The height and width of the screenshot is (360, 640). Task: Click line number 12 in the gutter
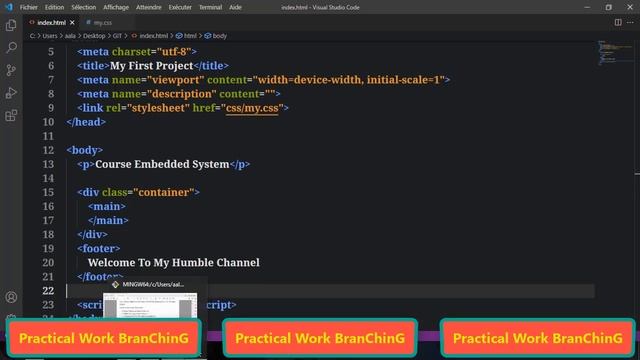(48, 150)
